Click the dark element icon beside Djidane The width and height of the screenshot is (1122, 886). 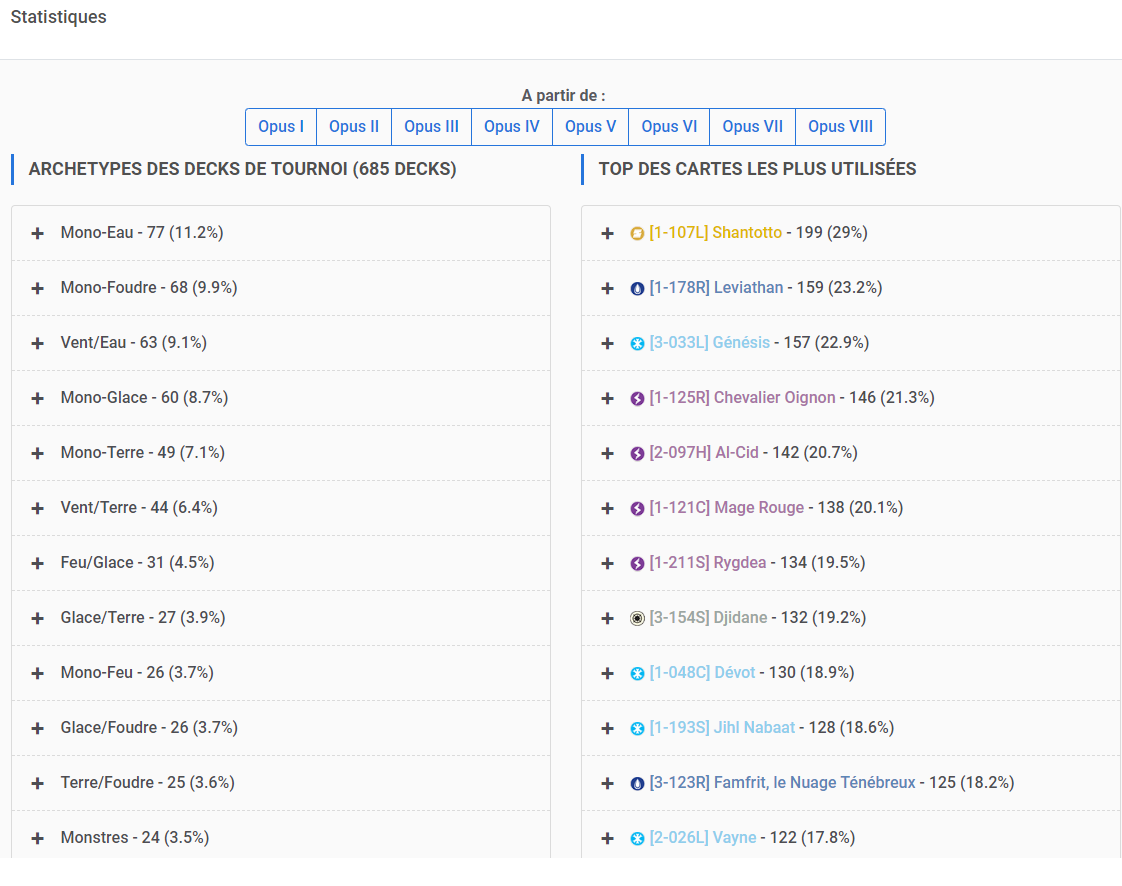637,618
